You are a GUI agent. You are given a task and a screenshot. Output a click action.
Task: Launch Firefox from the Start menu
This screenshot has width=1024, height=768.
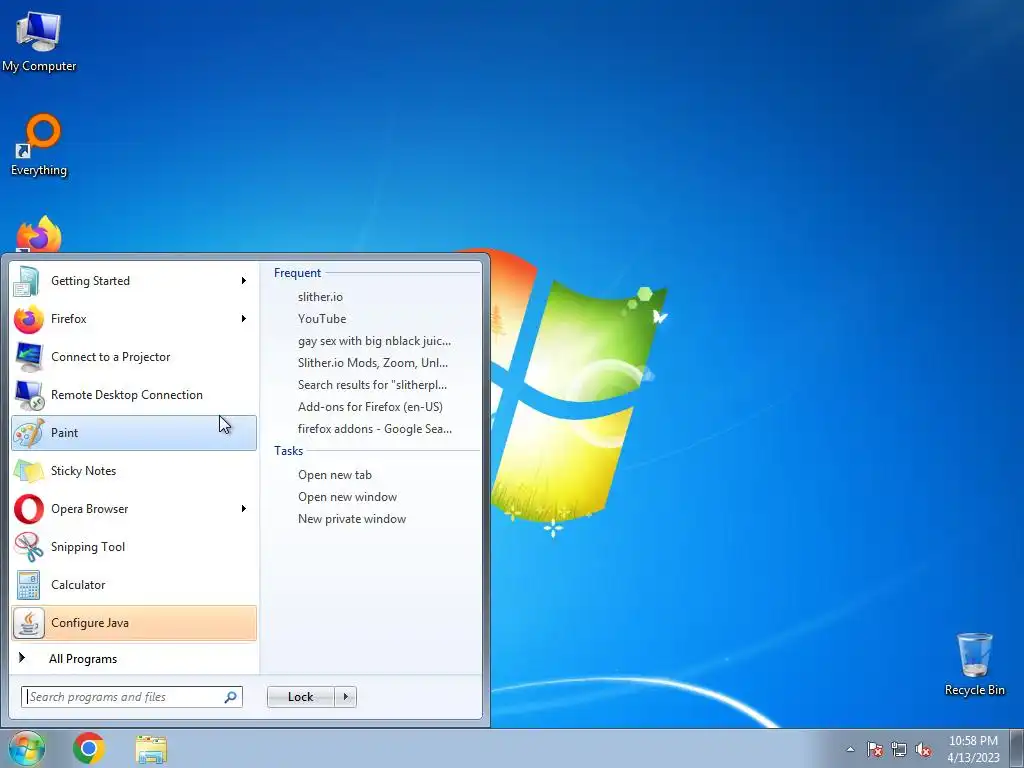(134, 319)
